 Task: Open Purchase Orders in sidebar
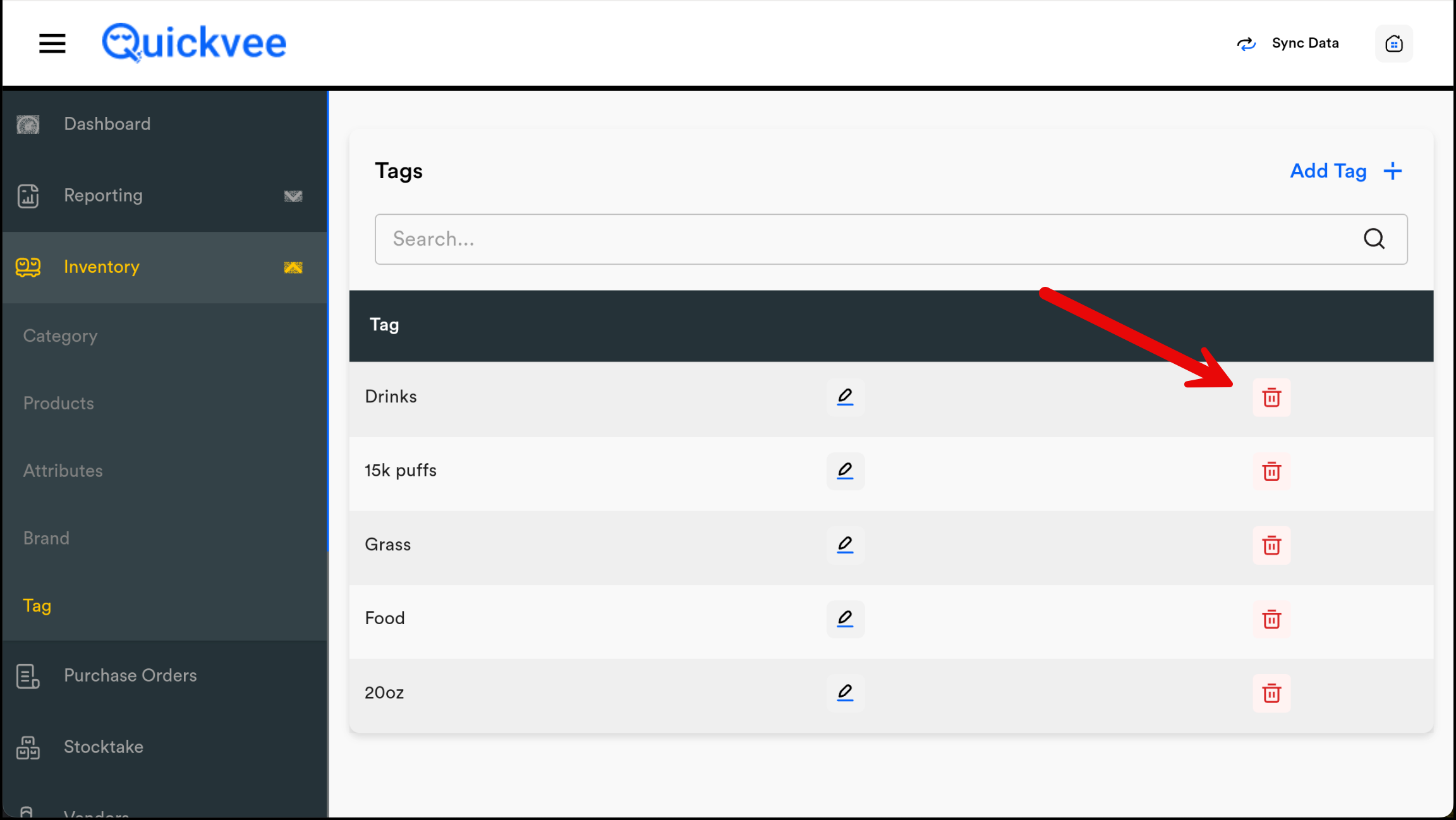pyautogui.click(x=130, y=675)
